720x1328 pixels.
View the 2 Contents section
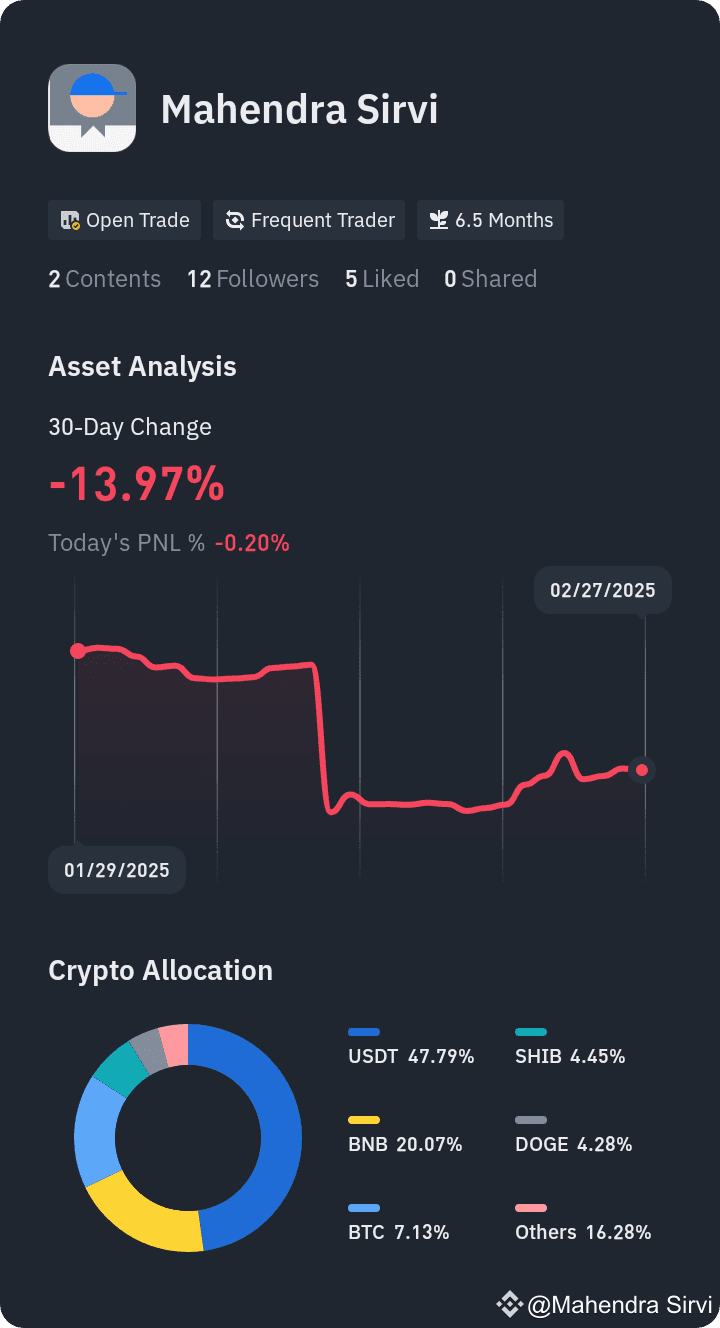point(104,279)
